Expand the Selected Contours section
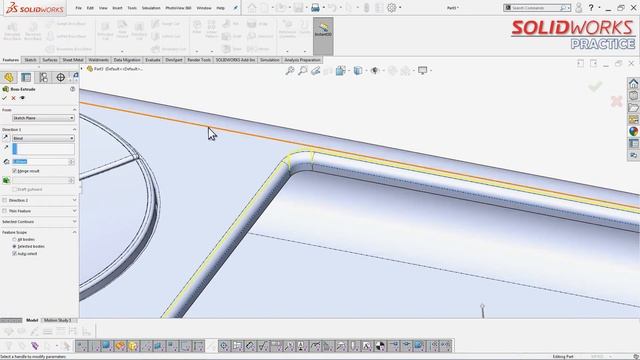 (x=74, y=222)
